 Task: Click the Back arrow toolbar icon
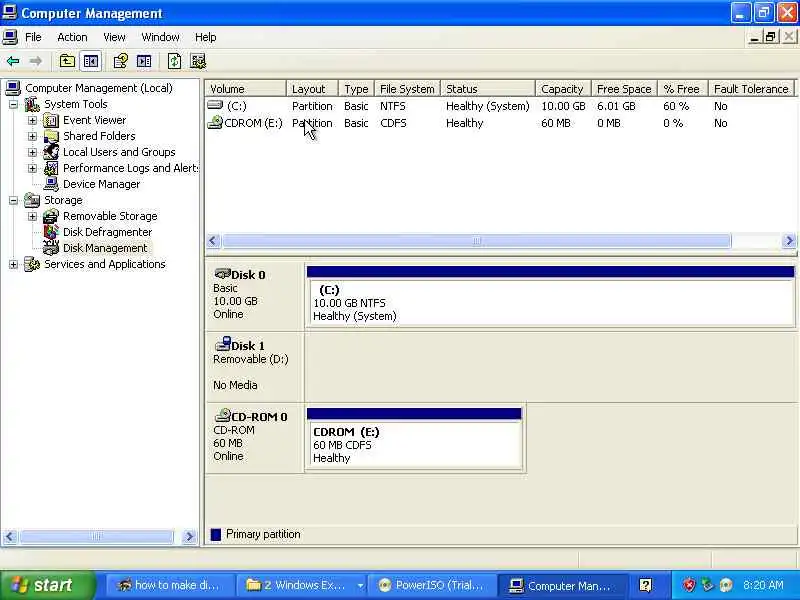click(13, 61)
